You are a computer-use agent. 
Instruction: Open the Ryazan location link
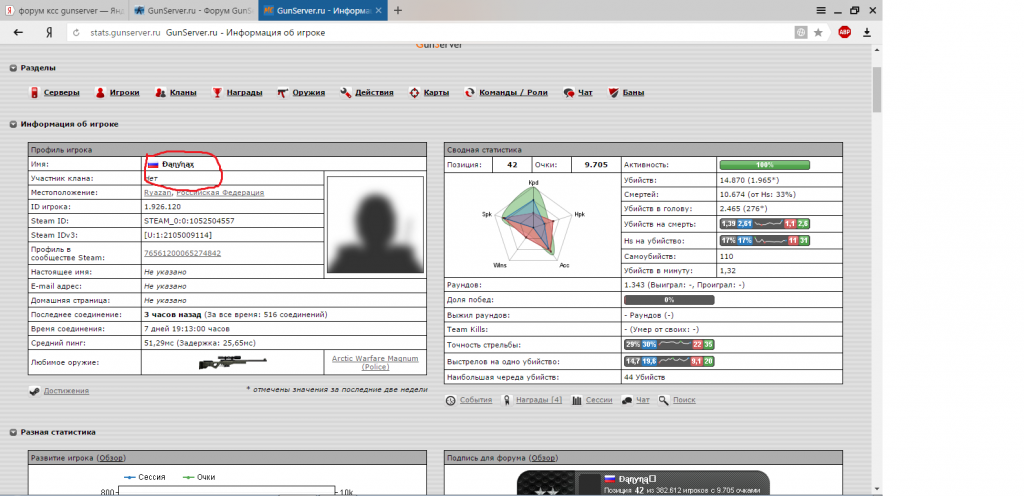point(160,192)
